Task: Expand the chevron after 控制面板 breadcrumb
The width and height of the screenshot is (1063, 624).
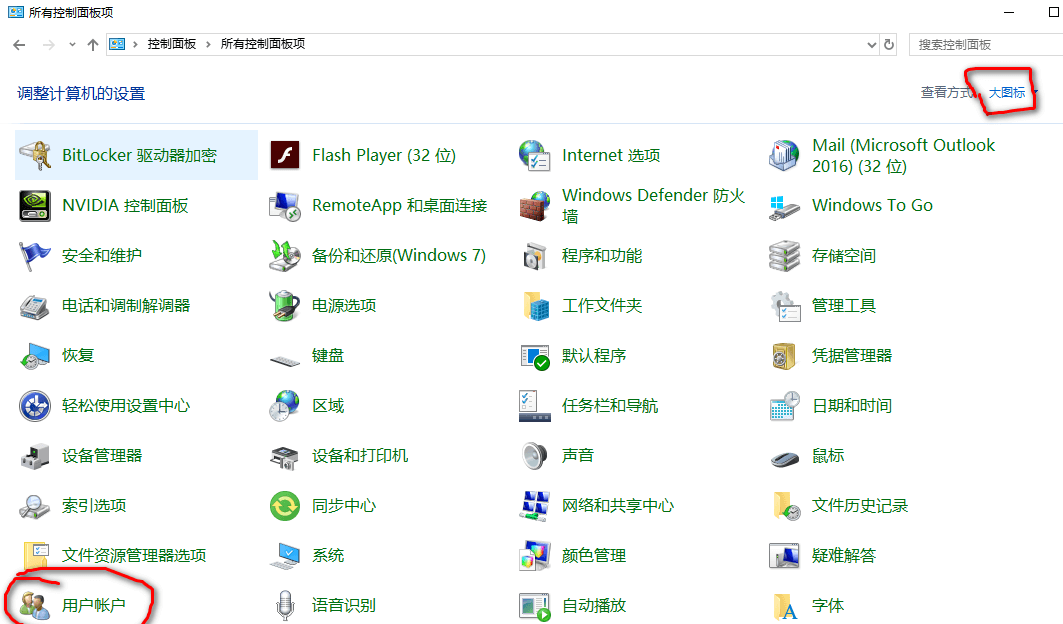Action: point(208,44)
